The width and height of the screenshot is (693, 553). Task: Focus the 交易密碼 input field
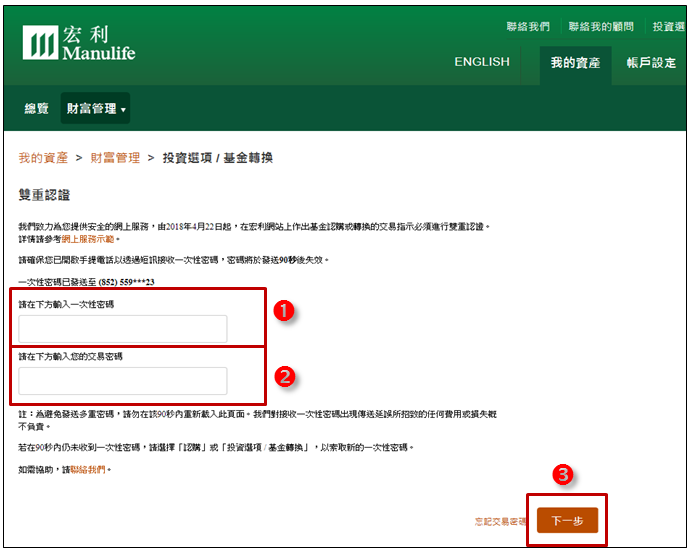123,381
